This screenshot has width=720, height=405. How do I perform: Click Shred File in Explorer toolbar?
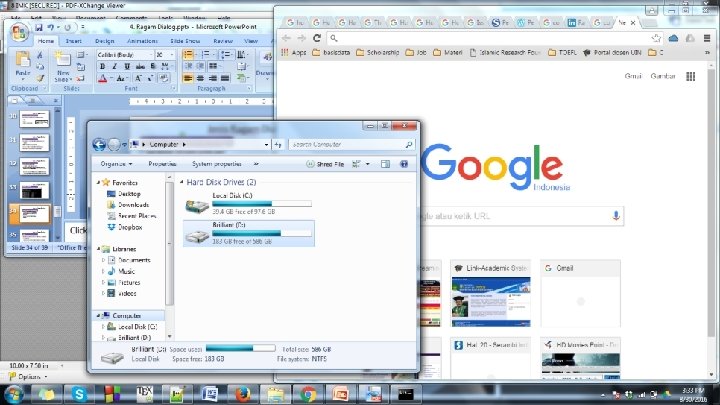click(x=325, y=164)
